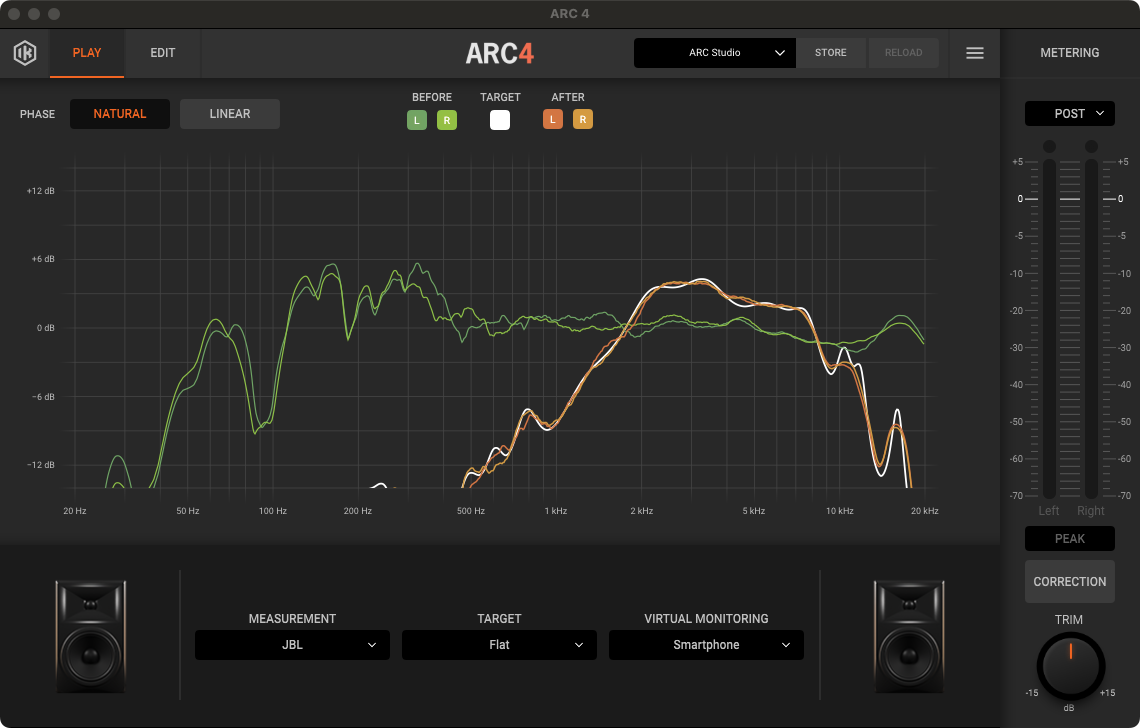
Task: Open the POST metering dropdown
Action: point(1069,113)
